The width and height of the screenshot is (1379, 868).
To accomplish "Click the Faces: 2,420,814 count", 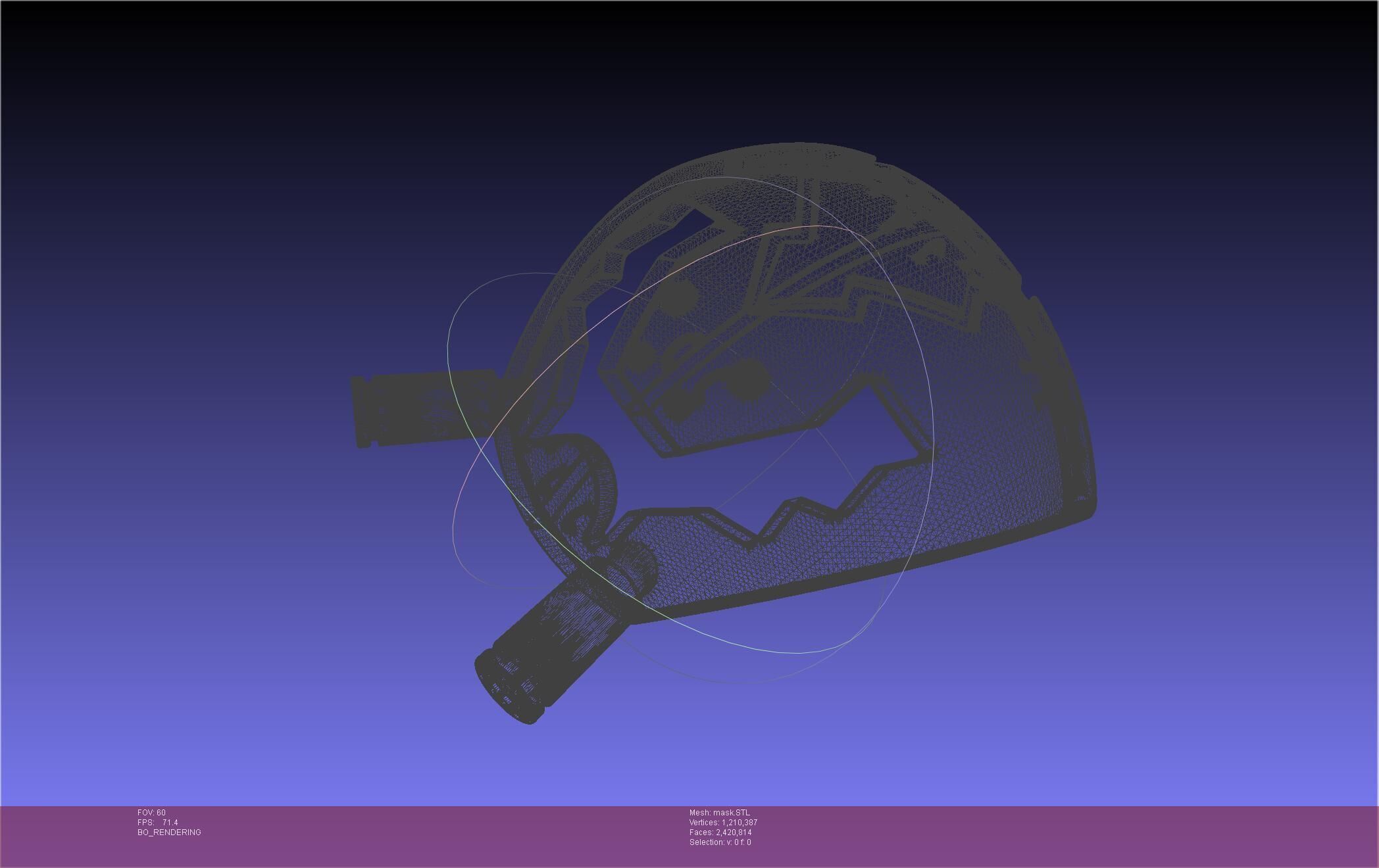I will point(720,832).
